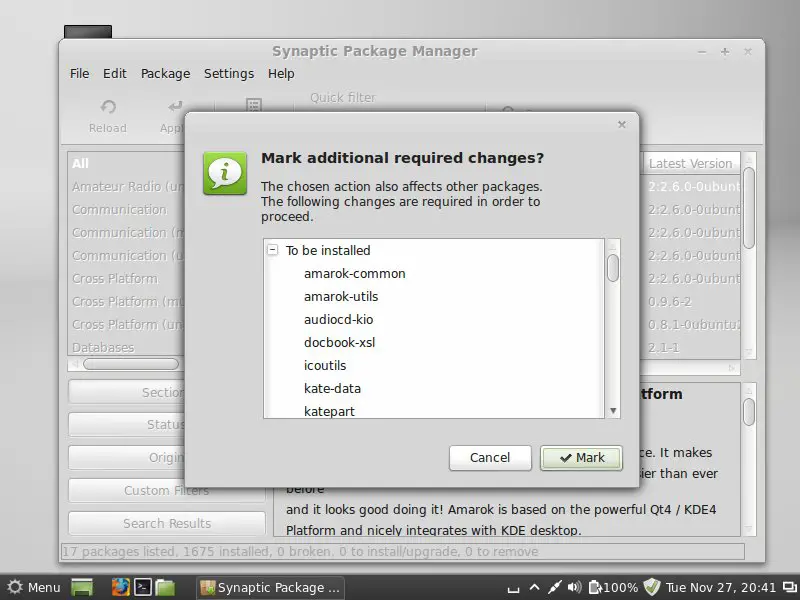800x600 pixels.
Task: Click the volume speaker tray icon
Action: click(x=574, y=587)
